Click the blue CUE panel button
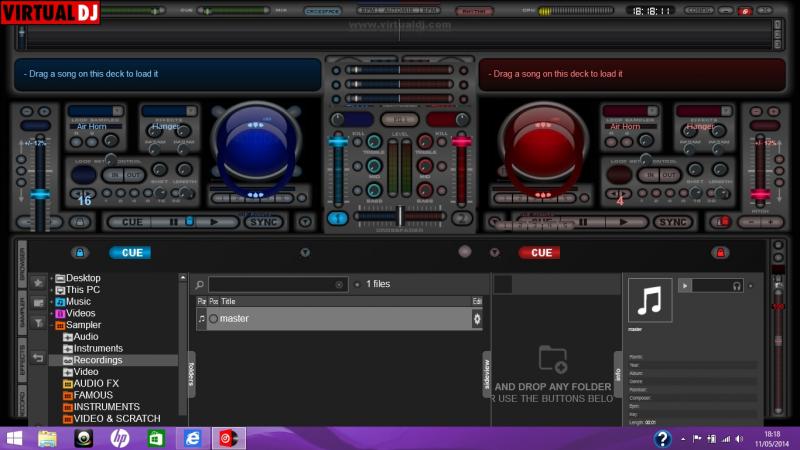Viewport: 800px width, 450px height. [x=131, y=253]
